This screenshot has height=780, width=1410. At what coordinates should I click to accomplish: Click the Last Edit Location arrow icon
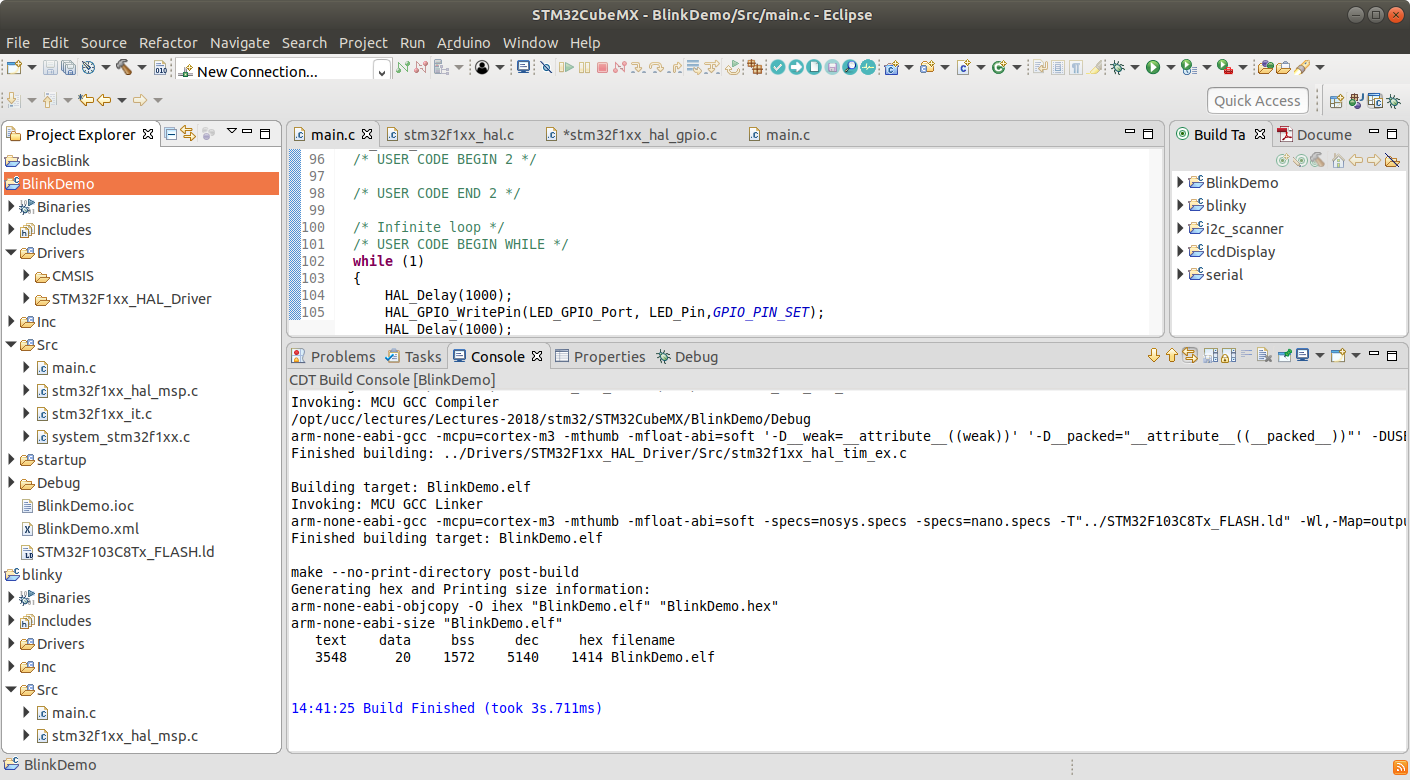coord(86,100)
